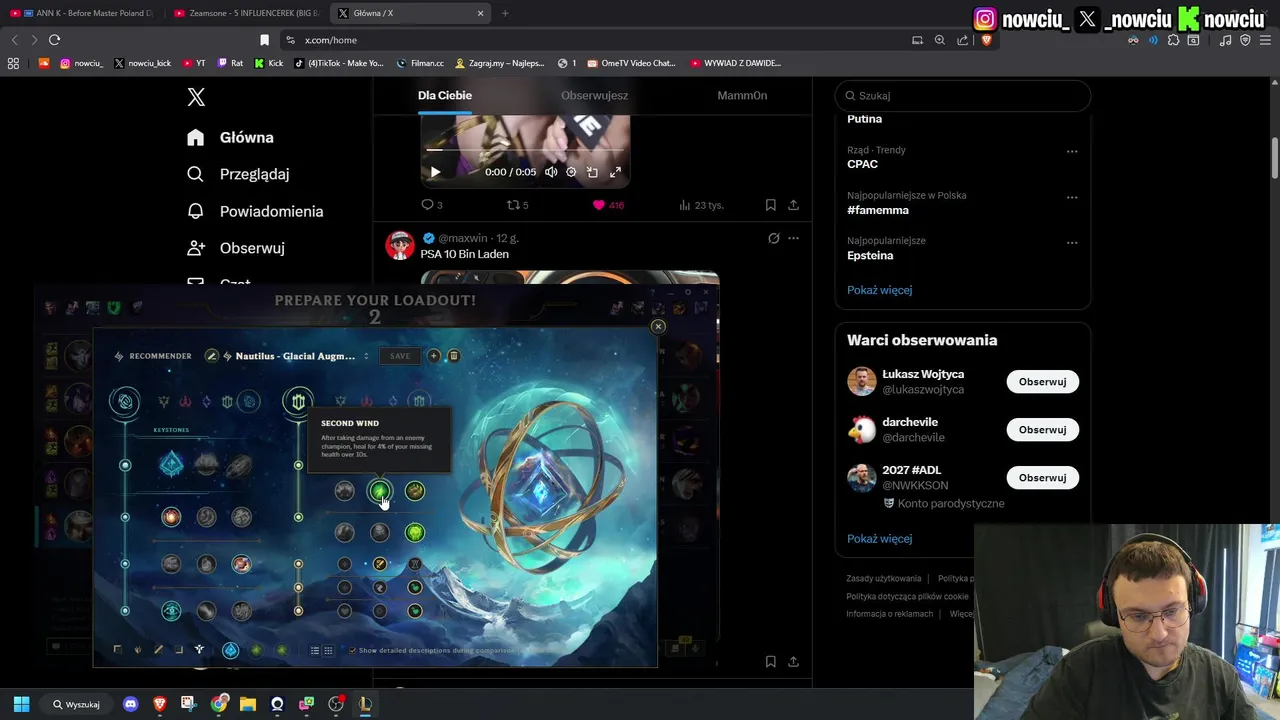This screenshot has height=720, width=1280.
Task: Open the Windows Start menu
Action: click(x=21, y=704)
